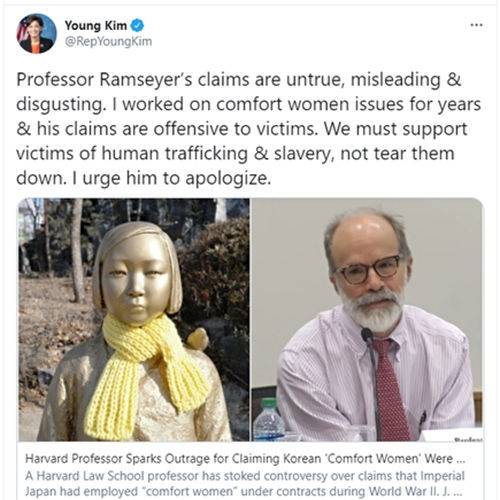The image size is (500, 500).
Task: Click the Harvard Professor Sparks Outrage headline
Action: point(245,459)
